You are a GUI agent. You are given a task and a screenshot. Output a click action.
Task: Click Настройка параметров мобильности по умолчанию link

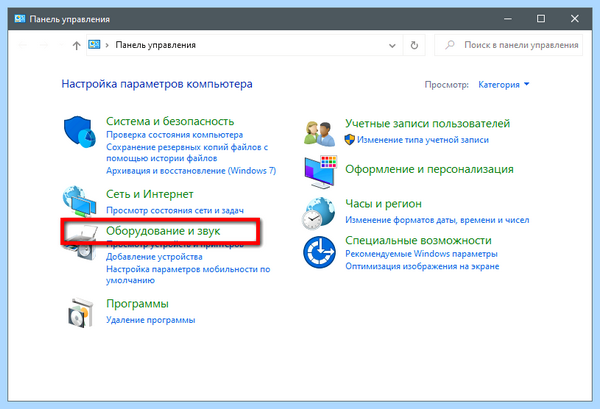[x=188, y=275]
